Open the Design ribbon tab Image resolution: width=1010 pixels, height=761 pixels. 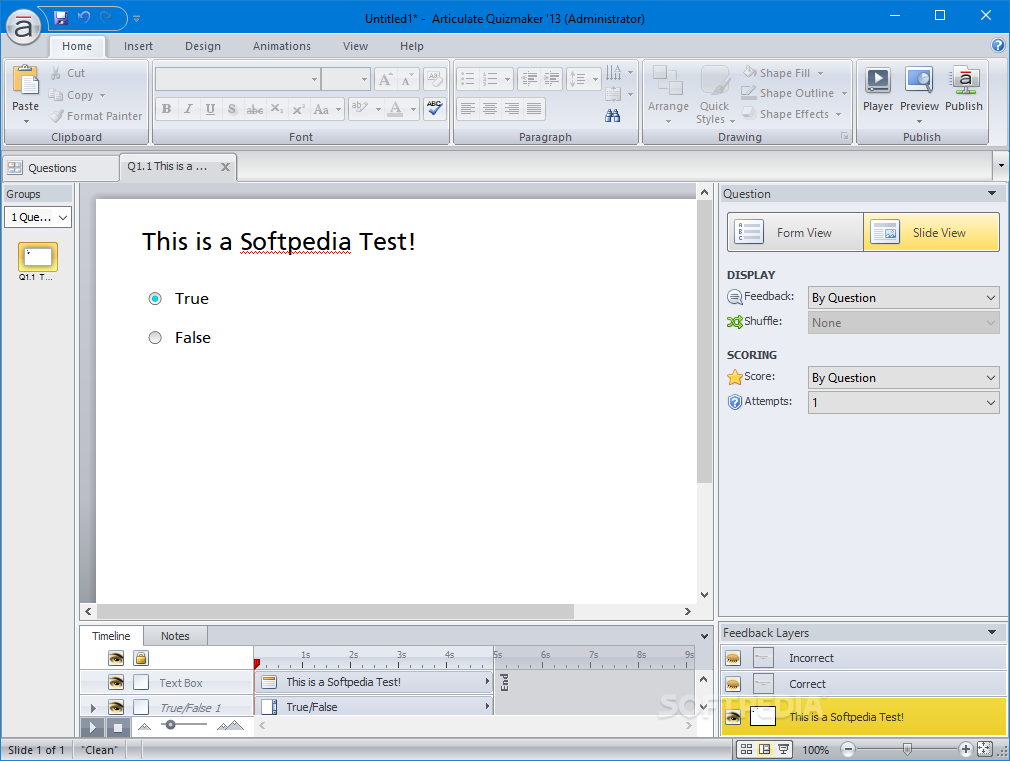click(203, 46)
